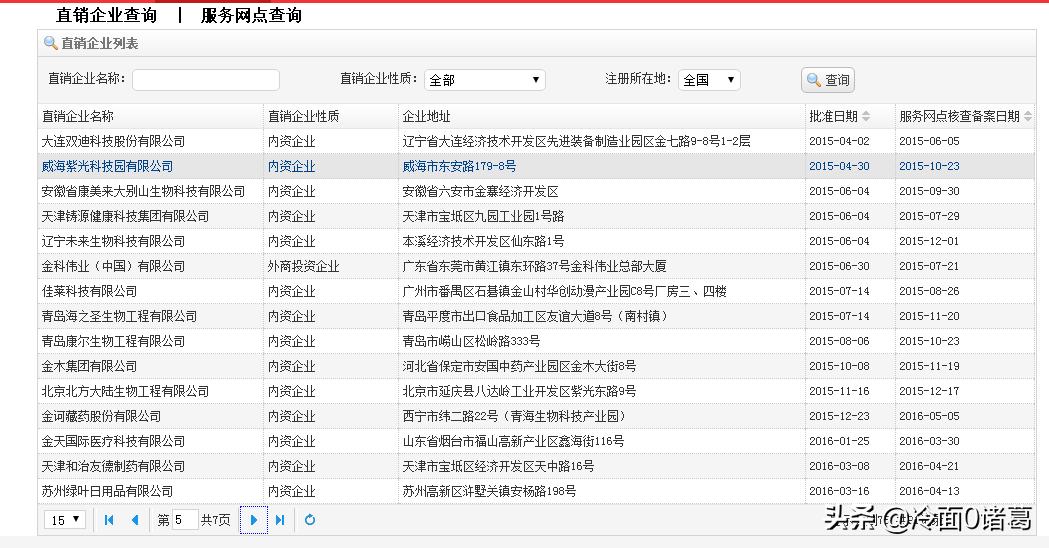Go to first page of results

[109, 520]
